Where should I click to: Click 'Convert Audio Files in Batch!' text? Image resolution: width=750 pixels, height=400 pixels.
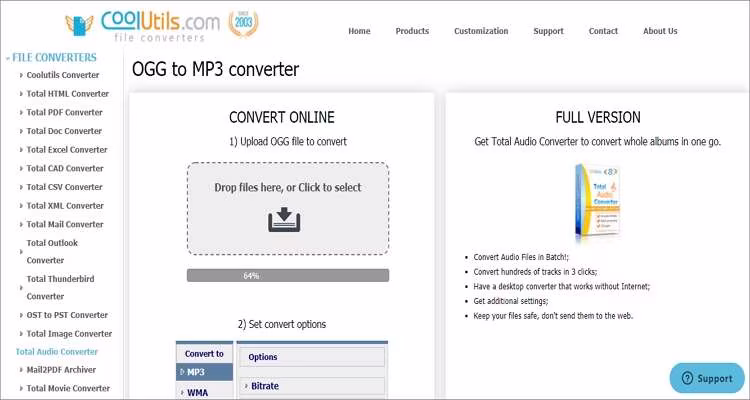(521, 257)
